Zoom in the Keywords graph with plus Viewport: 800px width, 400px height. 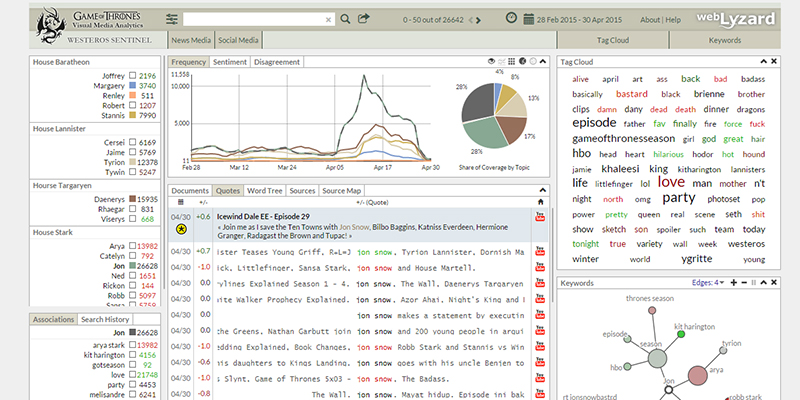[734, 282]
